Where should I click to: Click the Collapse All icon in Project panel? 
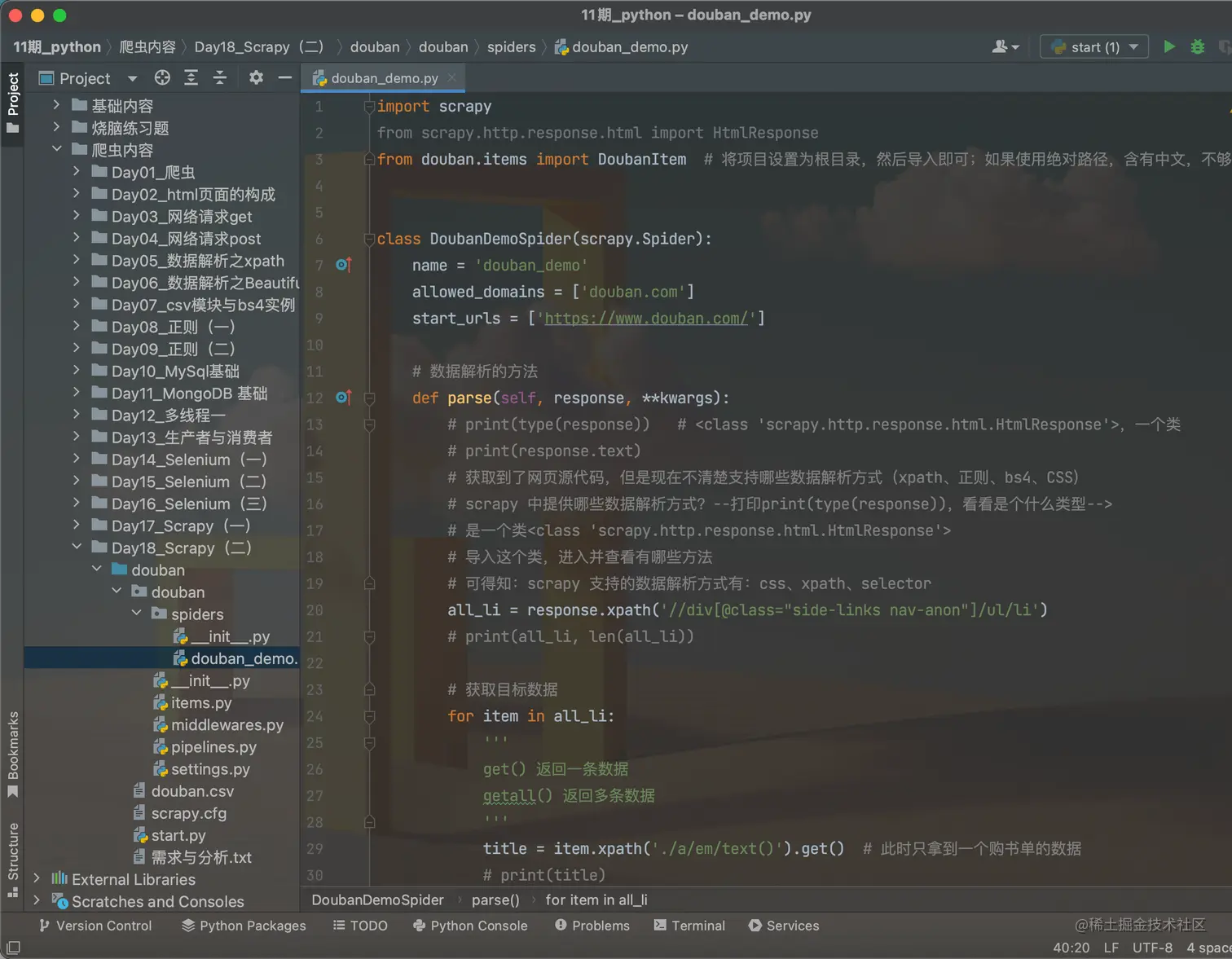click(219, 77)
